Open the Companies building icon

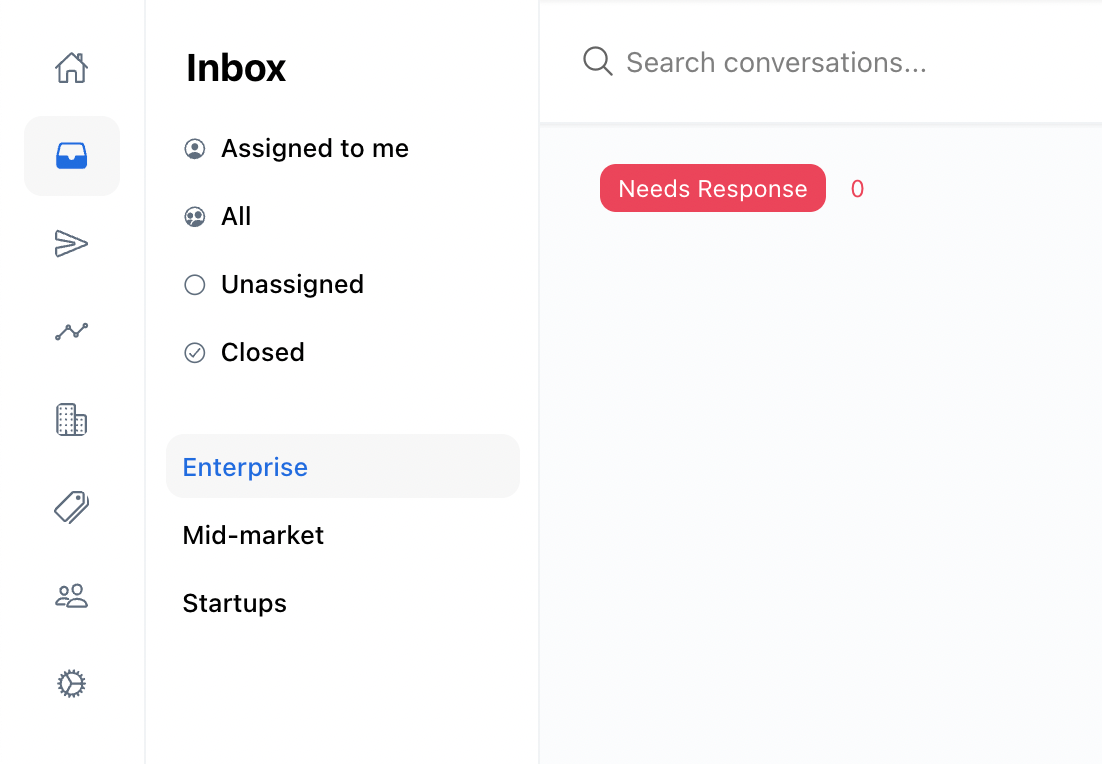coord(72,420)
